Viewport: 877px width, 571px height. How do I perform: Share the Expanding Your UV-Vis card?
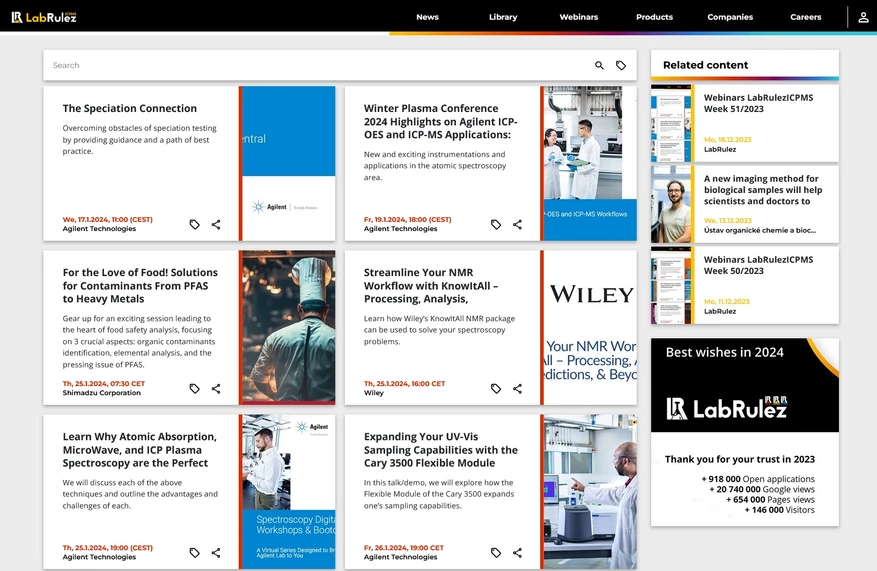point(517,553)
